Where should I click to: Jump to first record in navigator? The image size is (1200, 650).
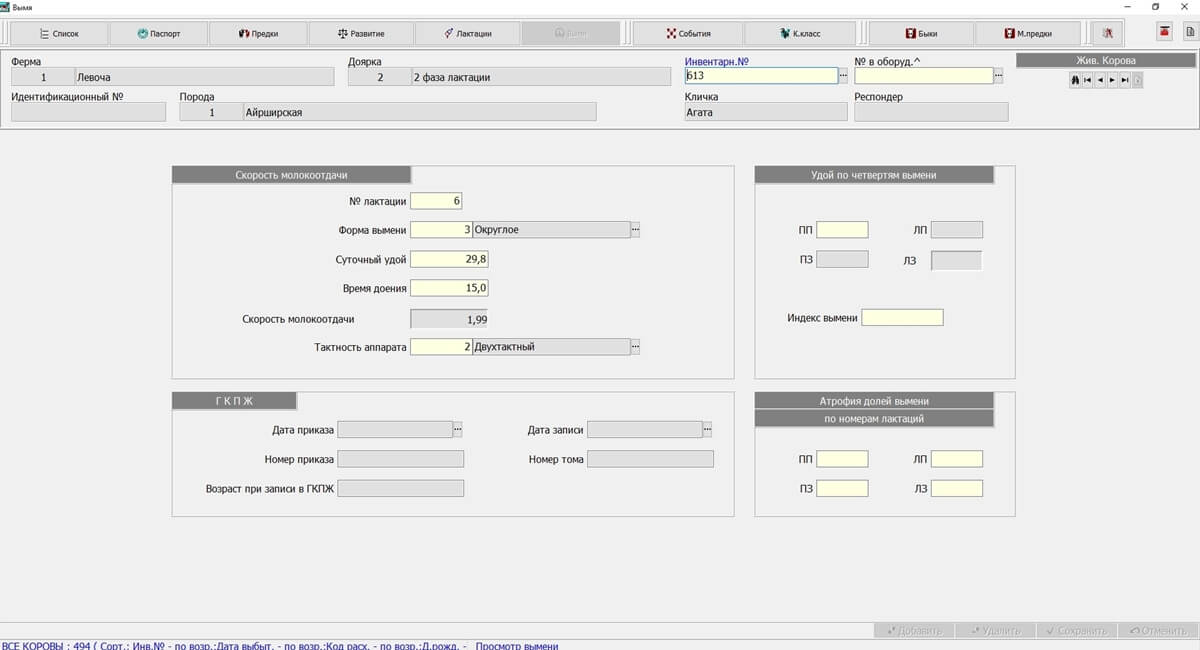(1088, 80)
